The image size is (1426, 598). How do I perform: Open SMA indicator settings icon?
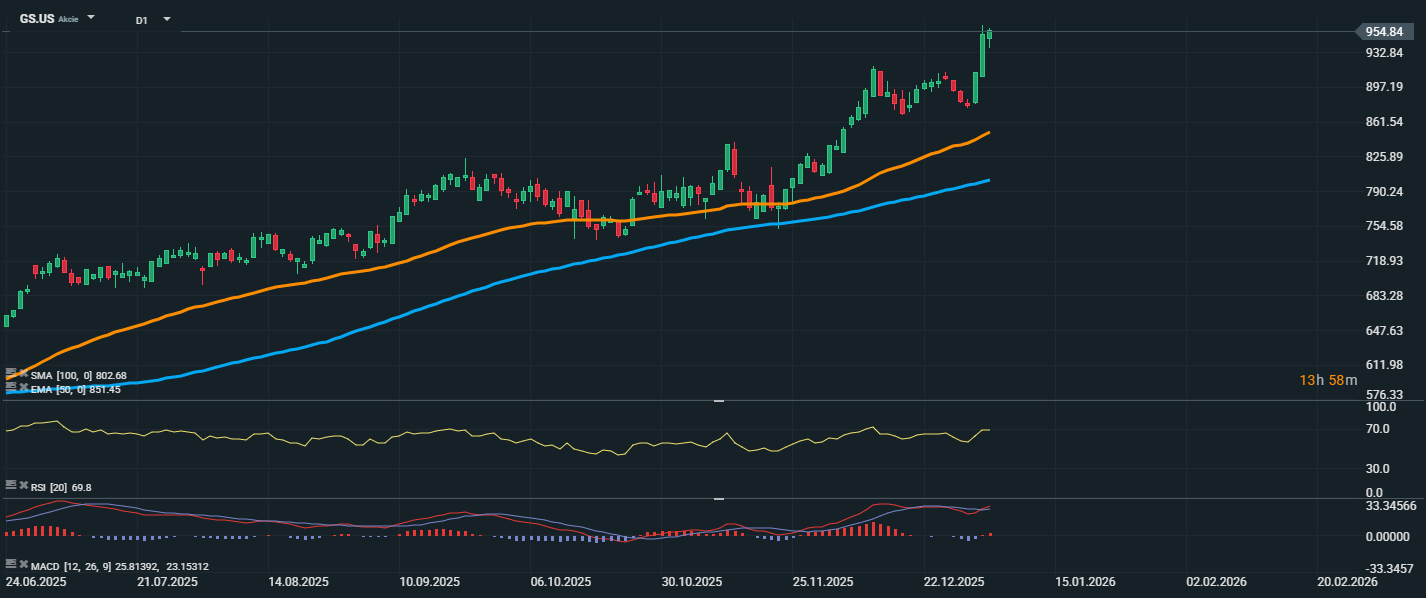(x=11, y=374)
